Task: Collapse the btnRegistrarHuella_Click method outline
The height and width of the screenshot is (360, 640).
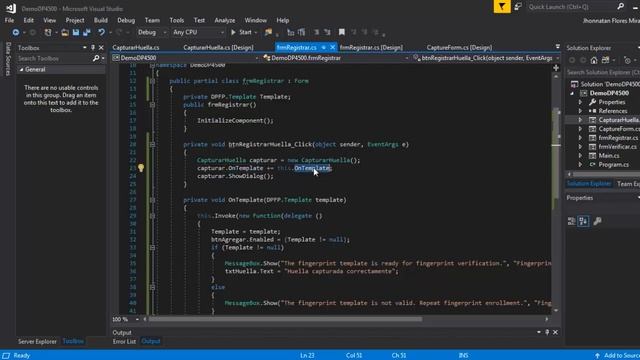Action: [x=152, y=144]
